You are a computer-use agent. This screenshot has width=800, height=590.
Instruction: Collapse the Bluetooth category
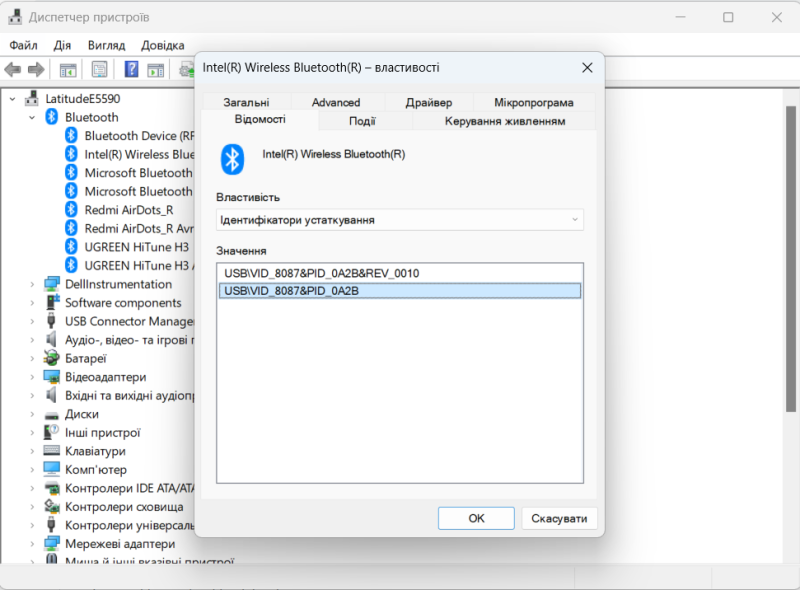click(32, 117)
